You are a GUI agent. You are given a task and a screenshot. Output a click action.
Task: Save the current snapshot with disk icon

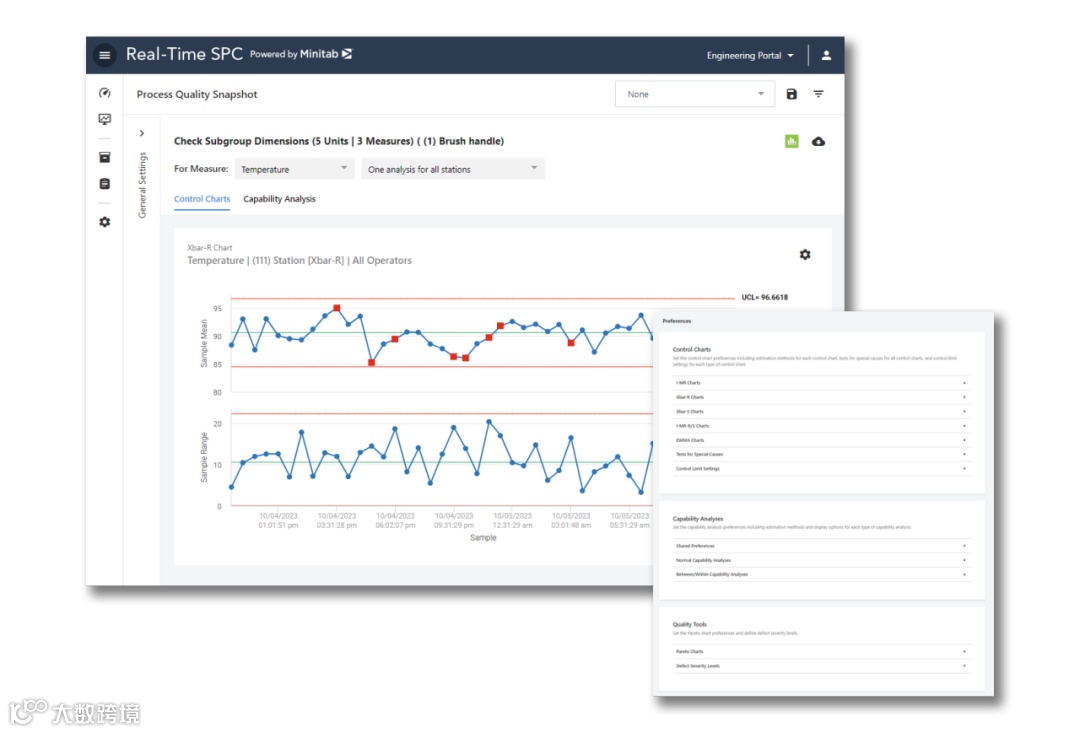(x=791, y=94)
